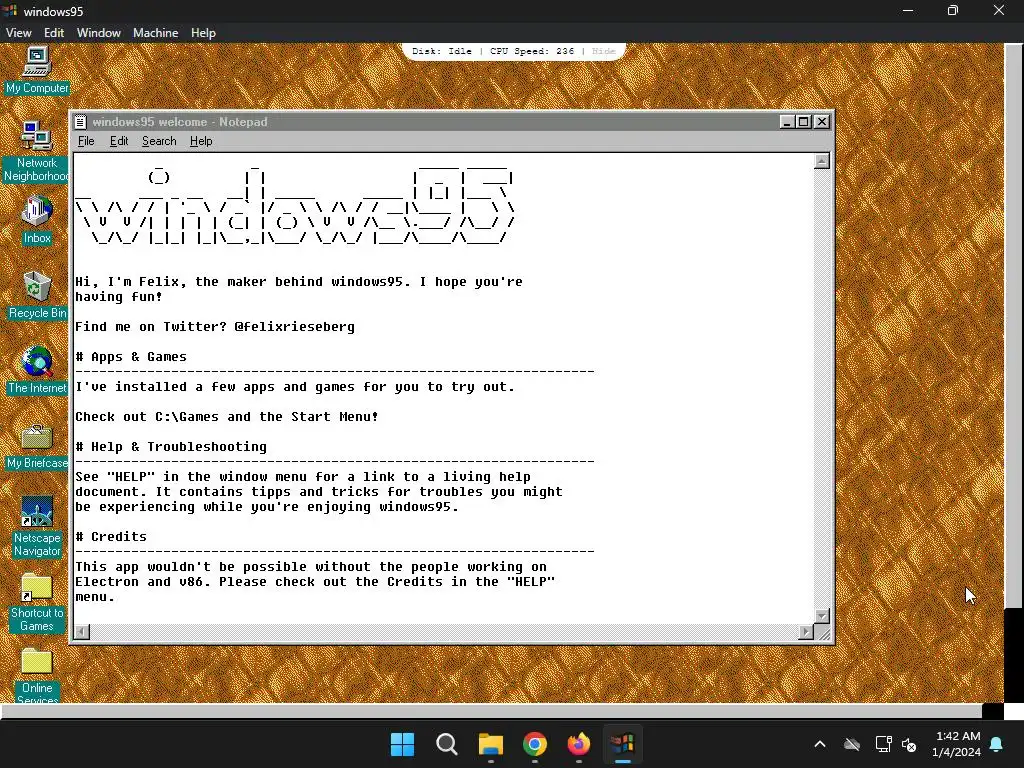
Task: Click the muted volume tray icon
Action: (909, 744)
